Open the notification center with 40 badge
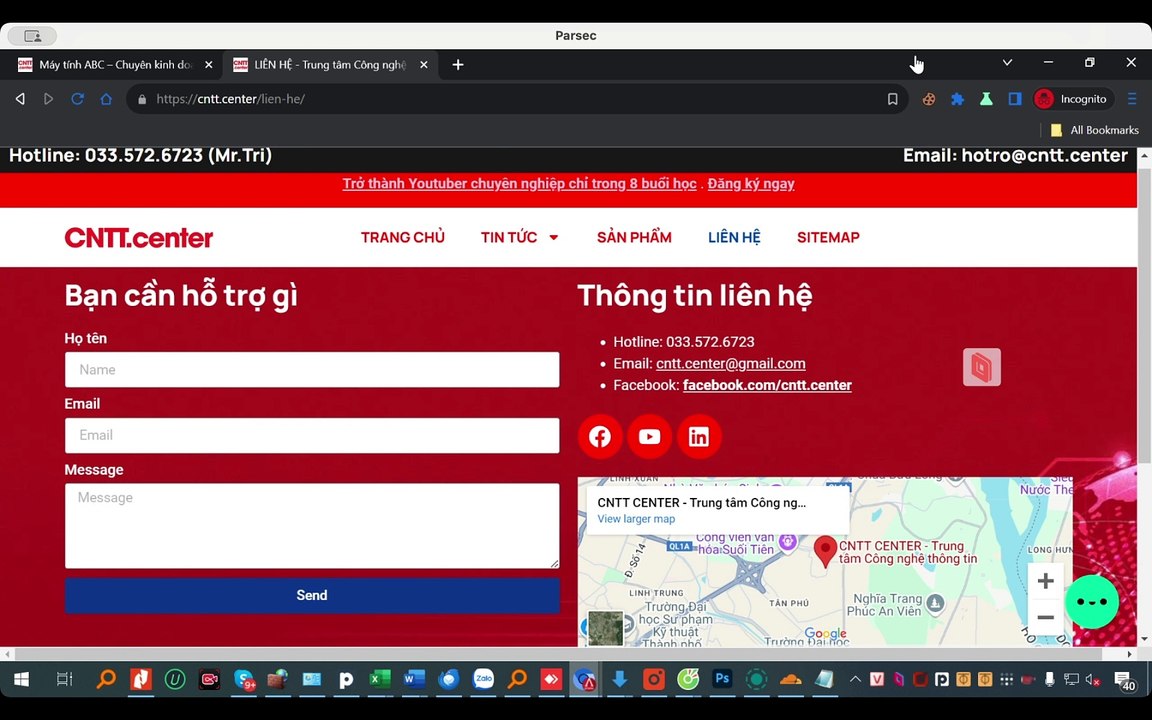This screenshot has height=720, width=1152. point(1124,681)
